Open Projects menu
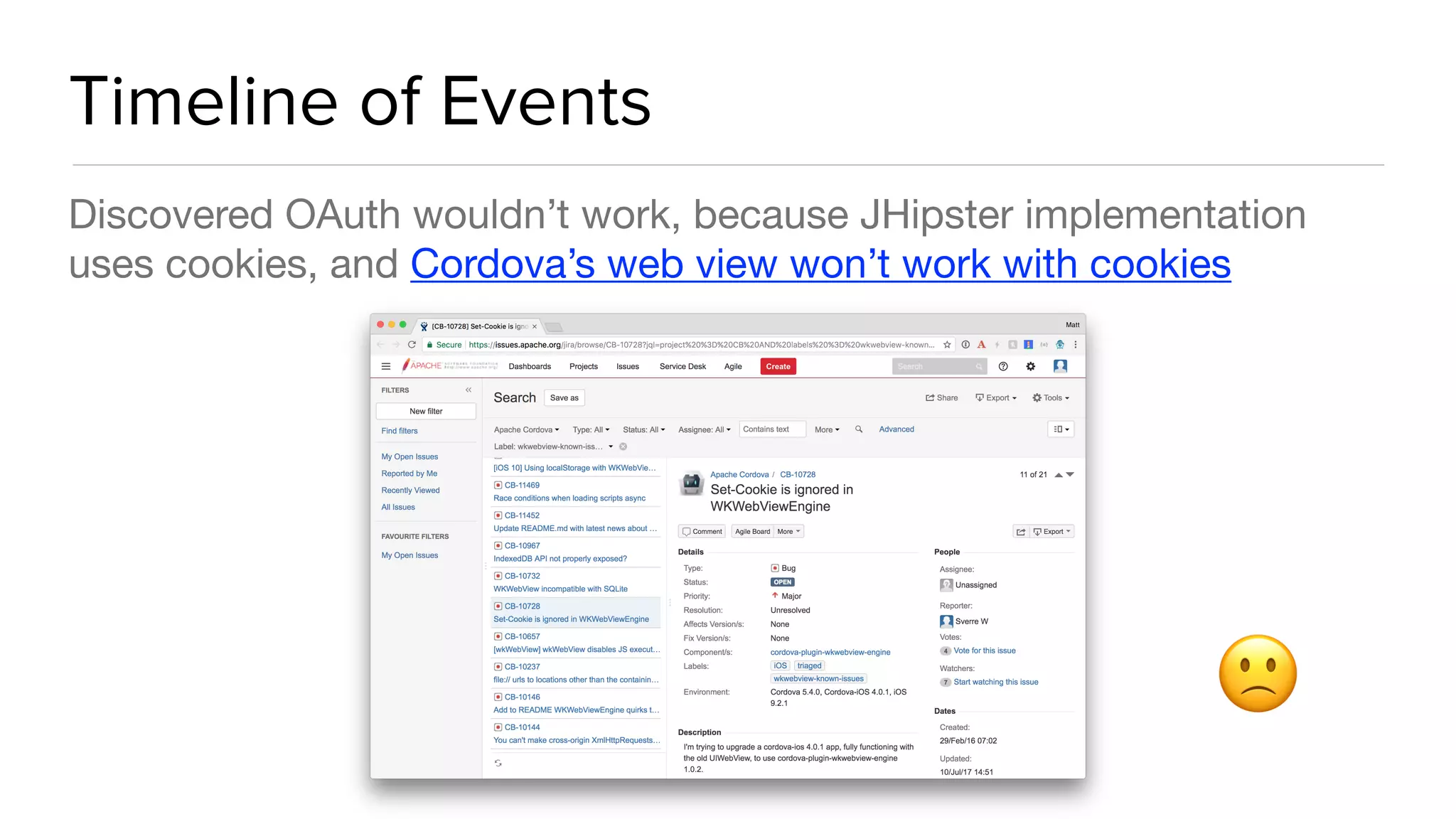Screen dimensions: 1456x819 [x=584, y=367]
